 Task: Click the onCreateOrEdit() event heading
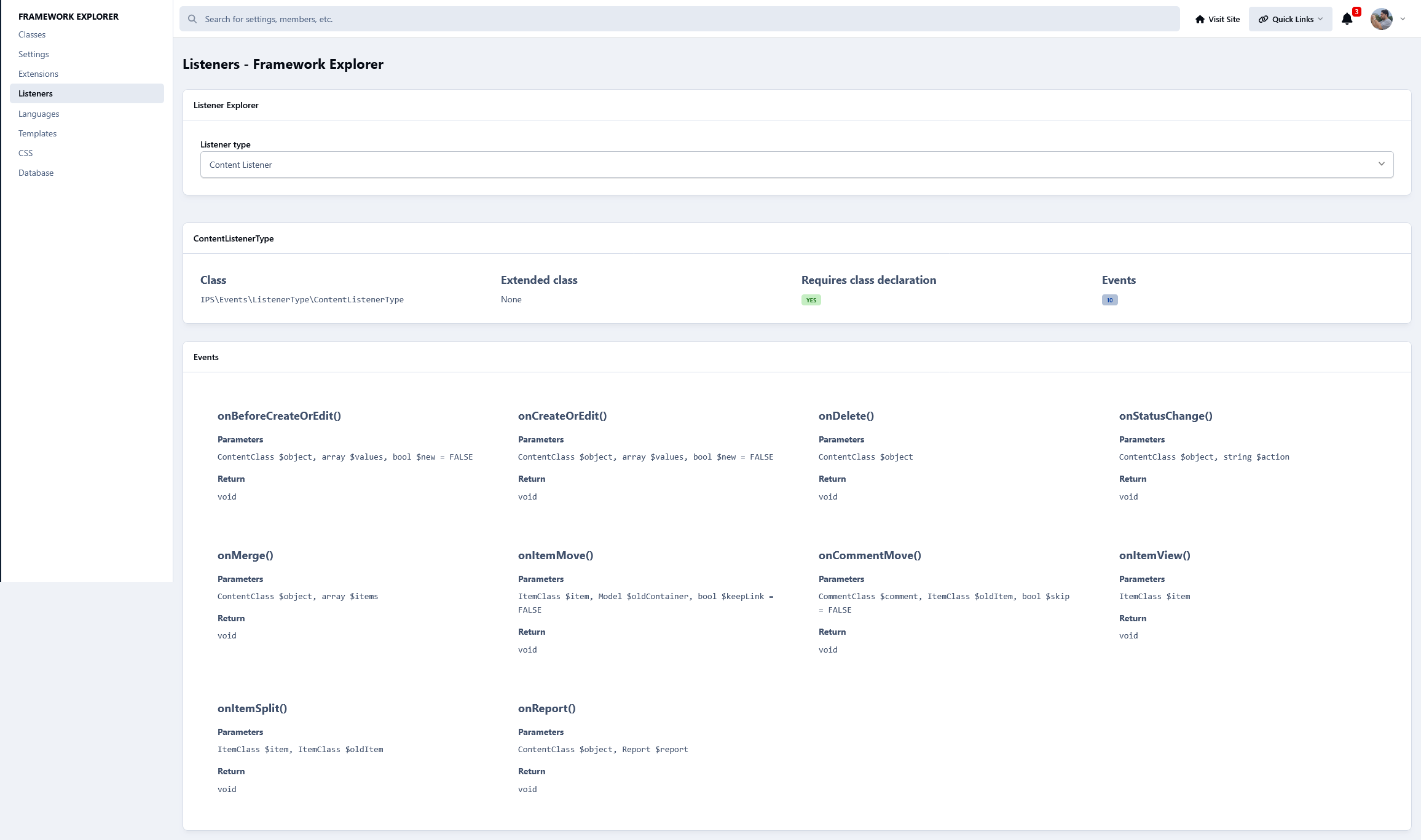tap(562, 416)
